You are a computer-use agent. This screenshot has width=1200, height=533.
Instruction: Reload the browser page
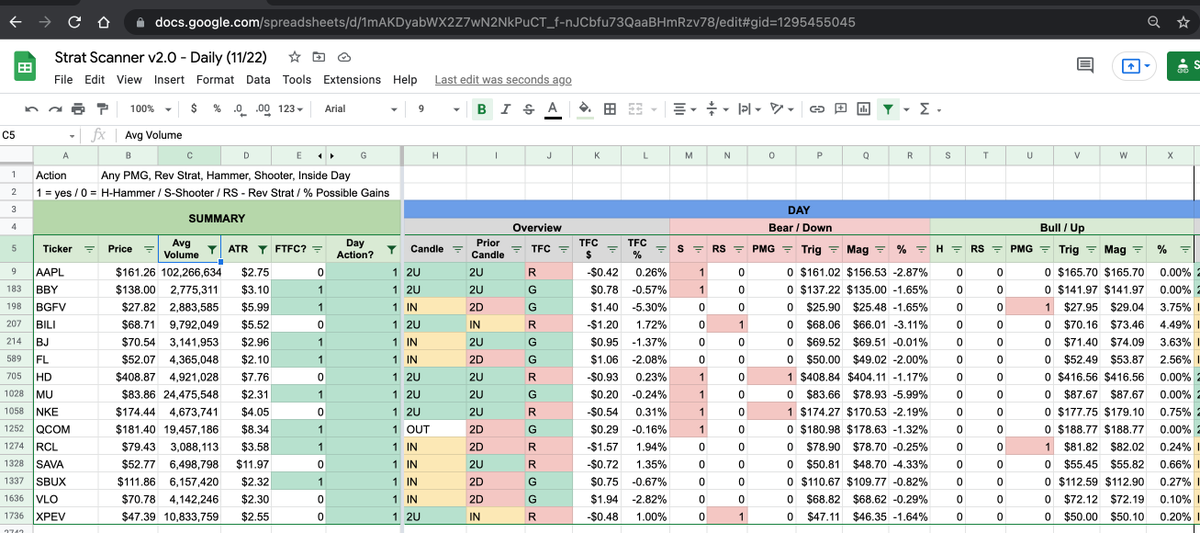75,22
